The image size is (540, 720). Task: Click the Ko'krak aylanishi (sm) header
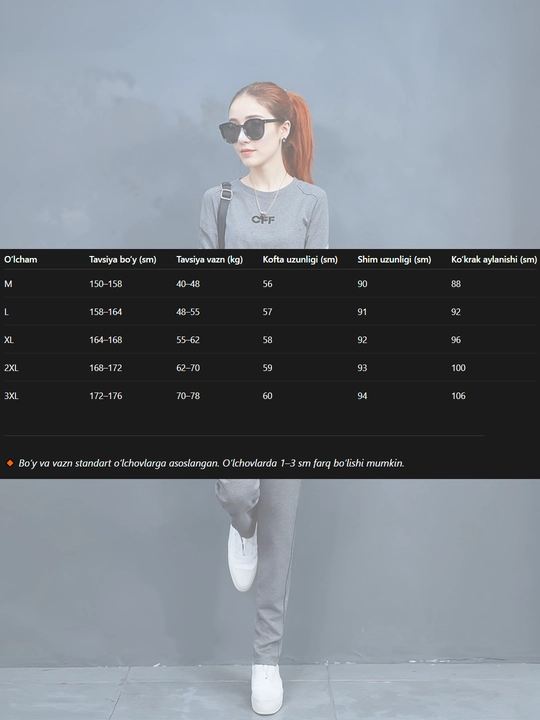pos(494,260)
